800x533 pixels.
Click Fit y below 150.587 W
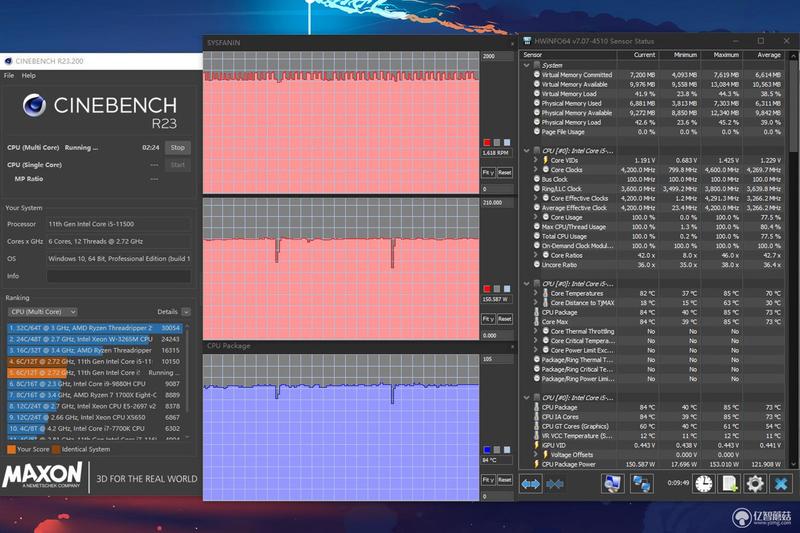click(488, 319)
